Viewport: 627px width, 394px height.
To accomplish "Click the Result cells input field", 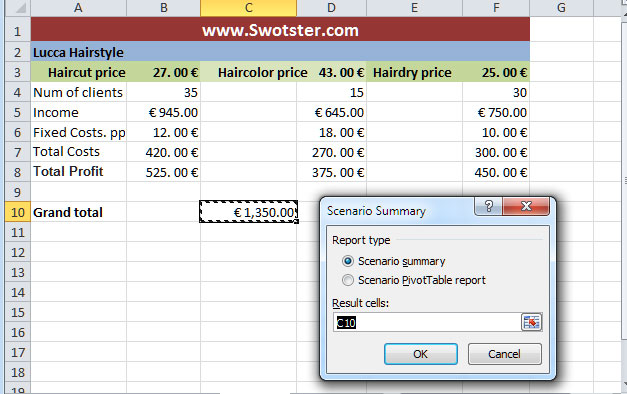I will tap(427, 322).
